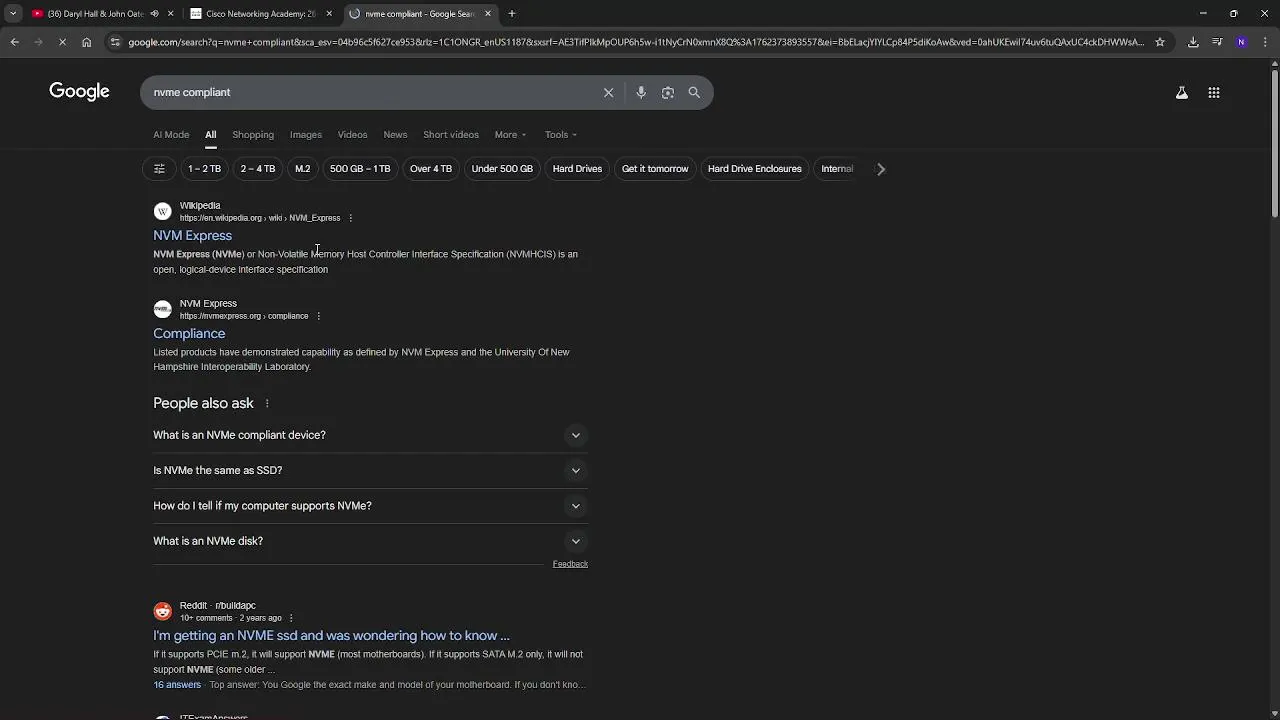Click inside the Google search field
This screenshot has height=720, width=1280.
click(x=370, y=92)
